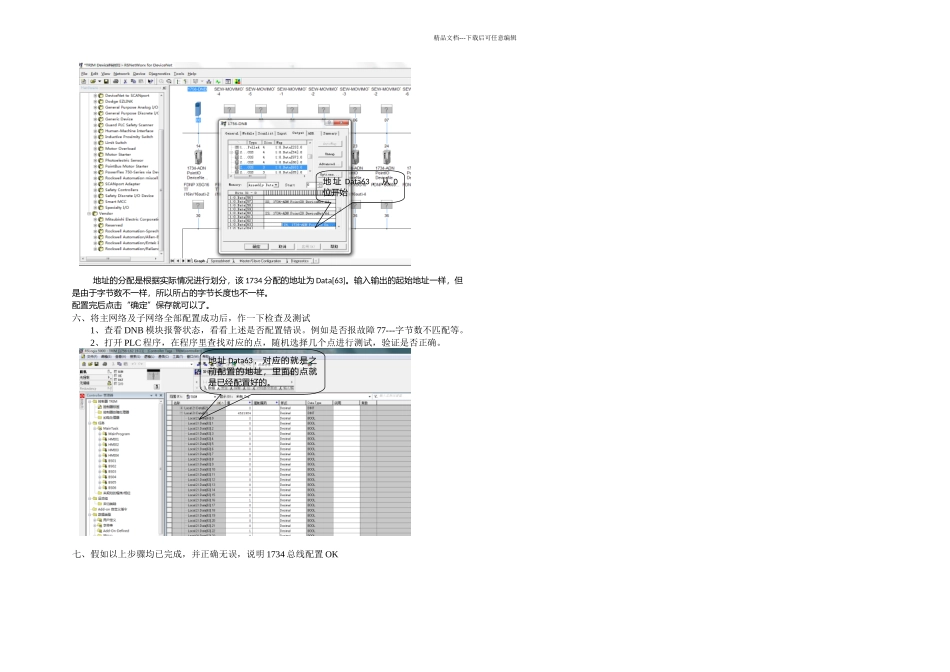Screen dimensions: 950x672
Task: Open the Tools menu in RSNetWorx
Action: (179, 74)
